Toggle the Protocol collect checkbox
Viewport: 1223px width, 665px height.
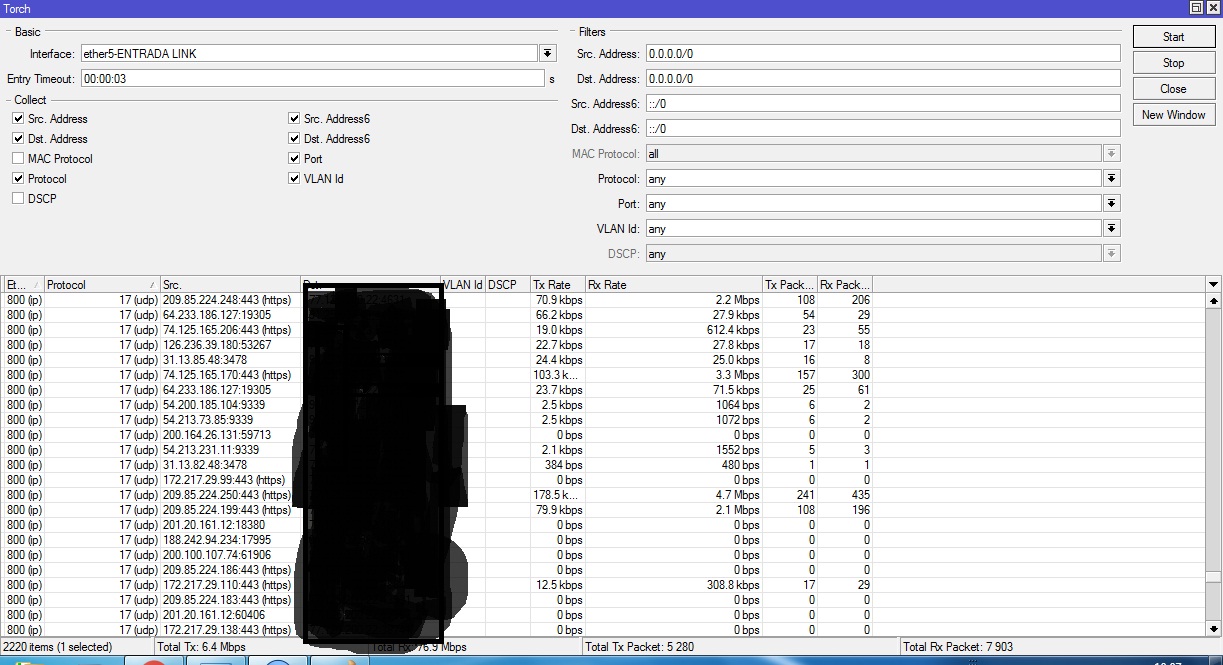coord(18,179)
